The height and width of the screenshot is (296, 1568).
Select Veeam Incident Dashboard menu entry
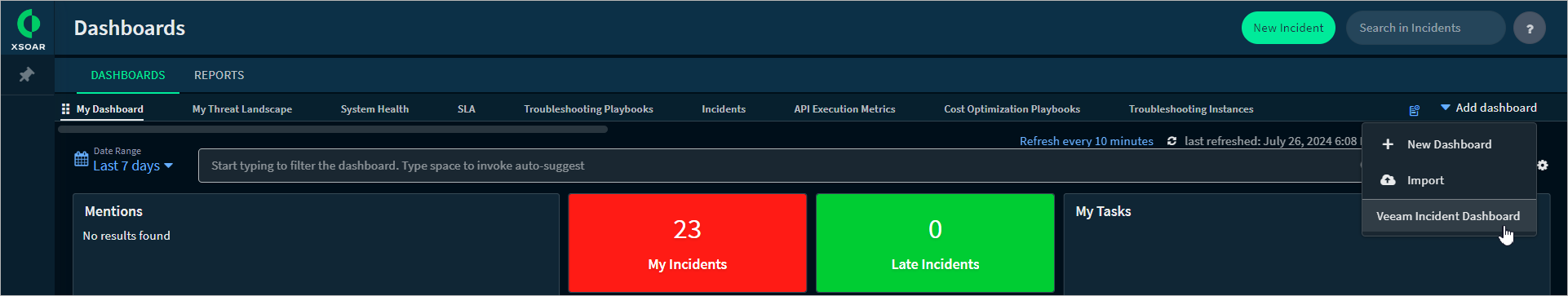tap(1449, 216)
